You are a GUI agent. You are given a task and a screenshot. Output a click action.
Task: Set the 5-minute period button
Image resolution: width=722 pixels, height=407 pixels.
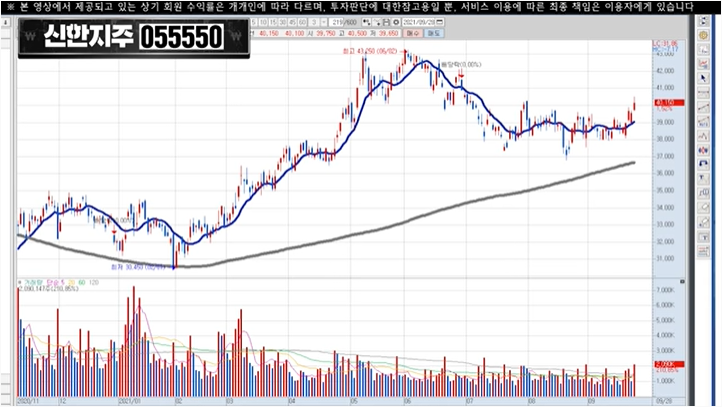[254, 22]
